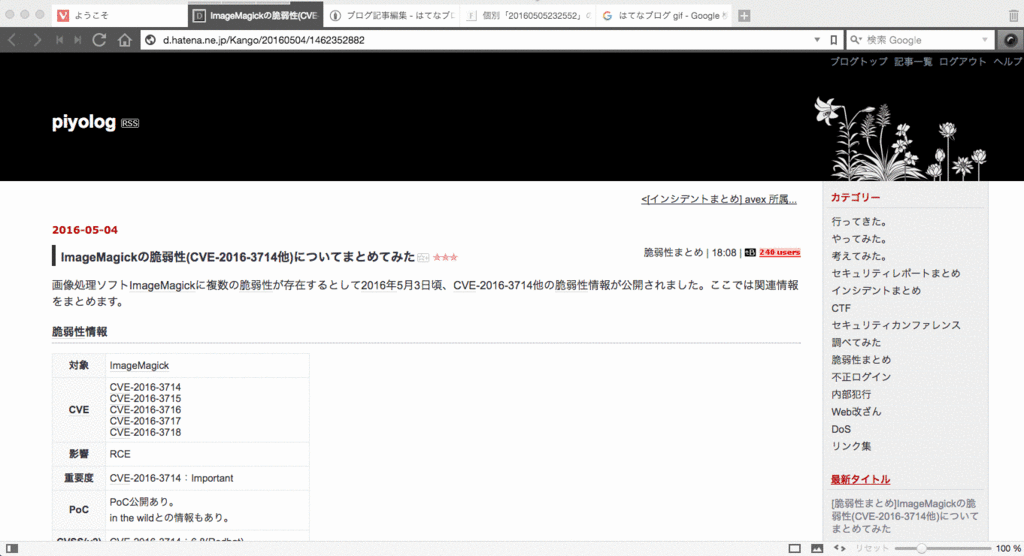
Task: Toggle tab tiling icon in status bar
Action: [x=794, y=548]
